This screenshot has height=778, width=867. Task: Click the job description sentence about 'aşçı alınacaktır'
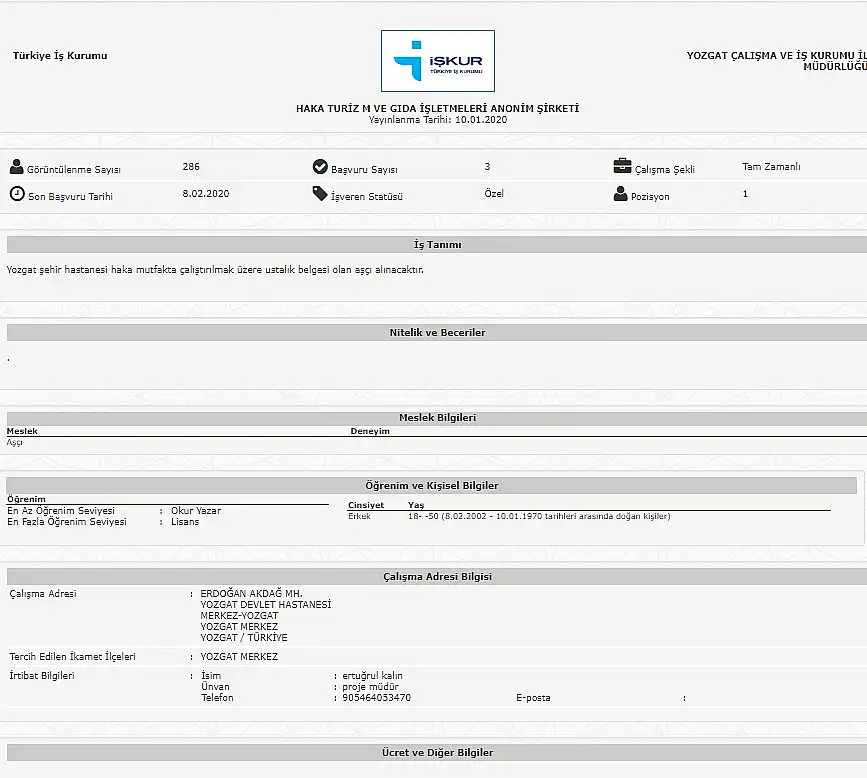(x=215, y=270)
